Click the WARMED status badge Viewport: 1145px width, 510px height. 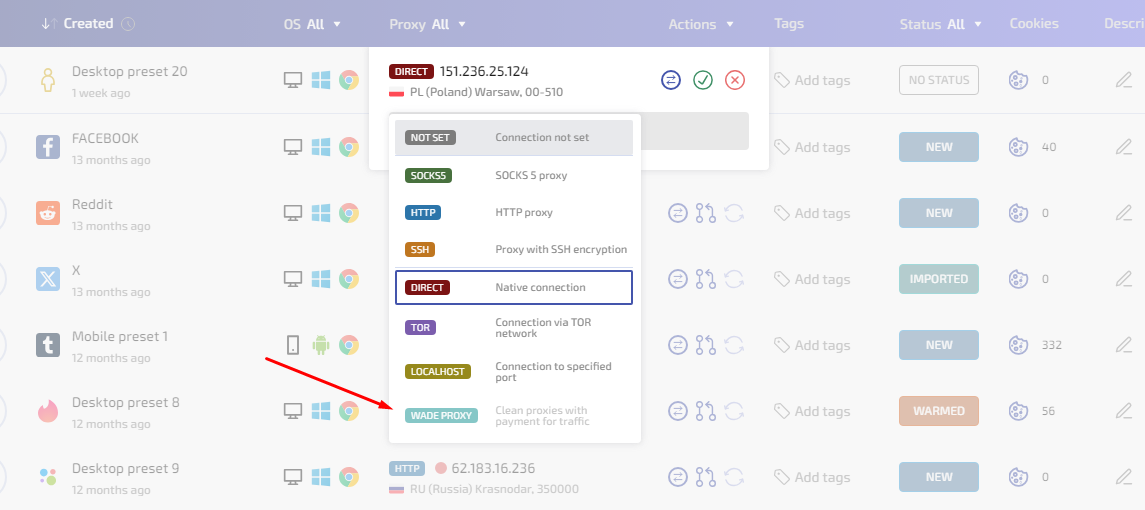(x=938, y=411)
